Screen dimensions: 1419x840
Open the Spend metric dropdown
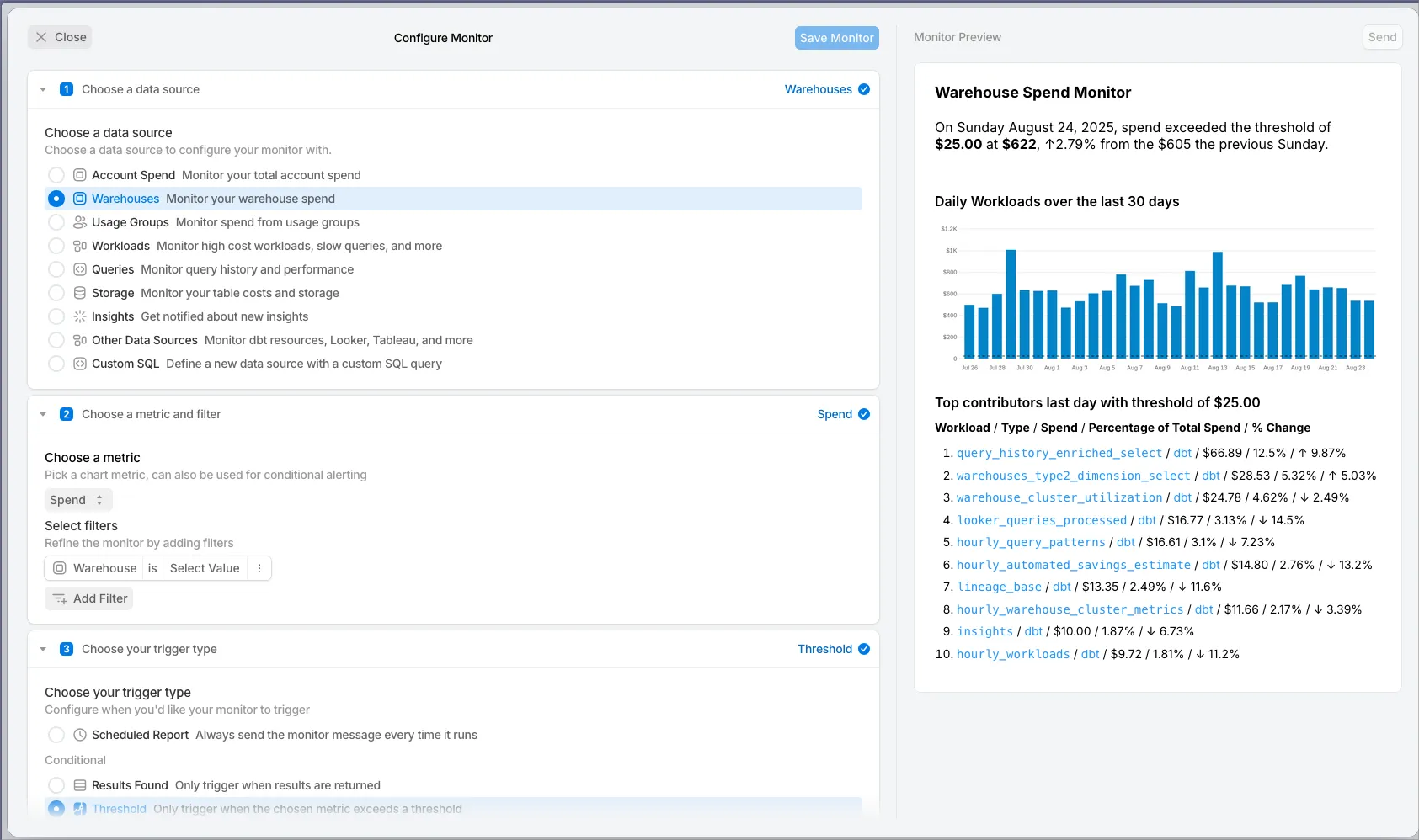point(77,500)
